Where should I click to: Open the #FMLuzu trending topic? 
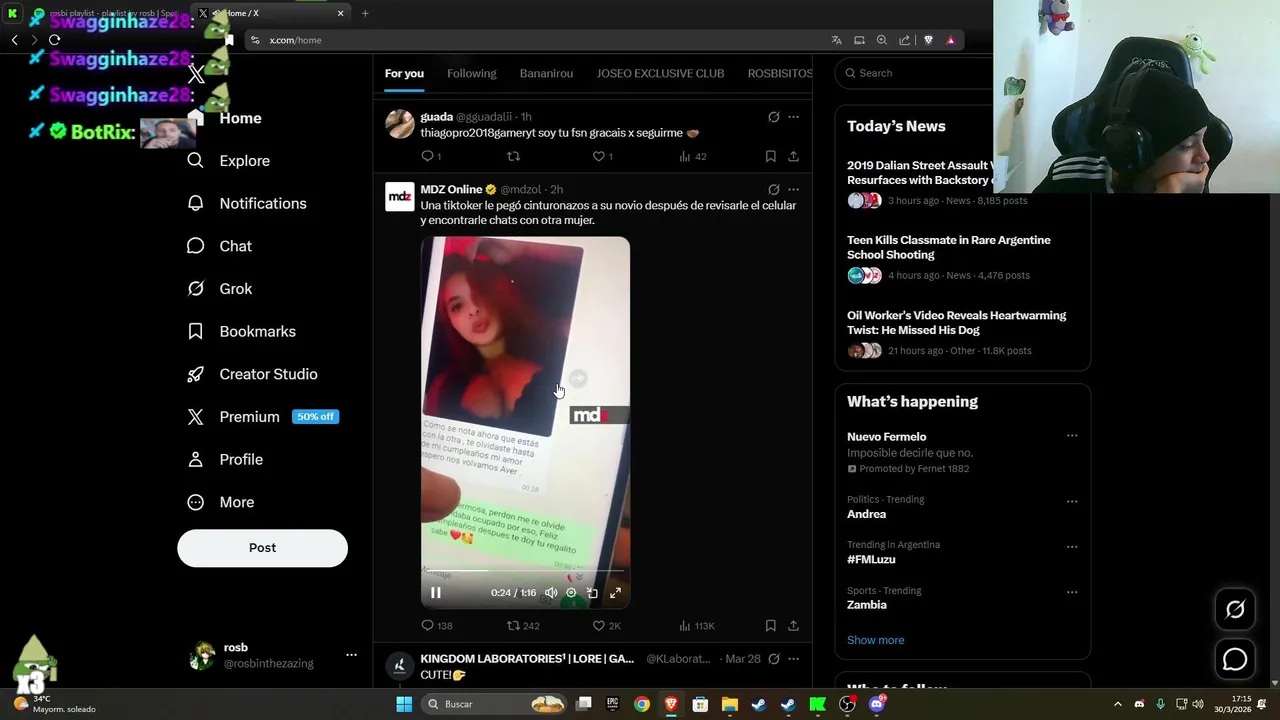click(x=871, y=560)
